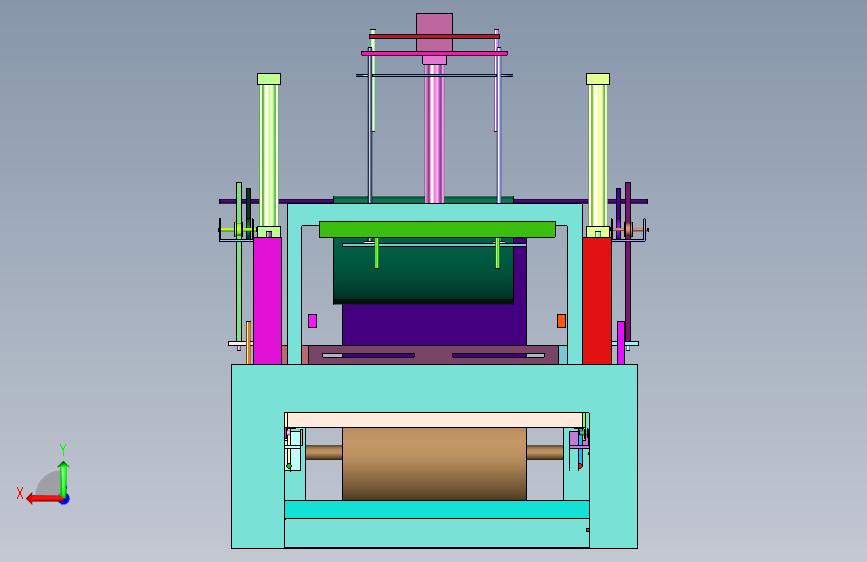Select the pink central vertical rod
This screenshot has height=562, width=867.
point(434,133)
